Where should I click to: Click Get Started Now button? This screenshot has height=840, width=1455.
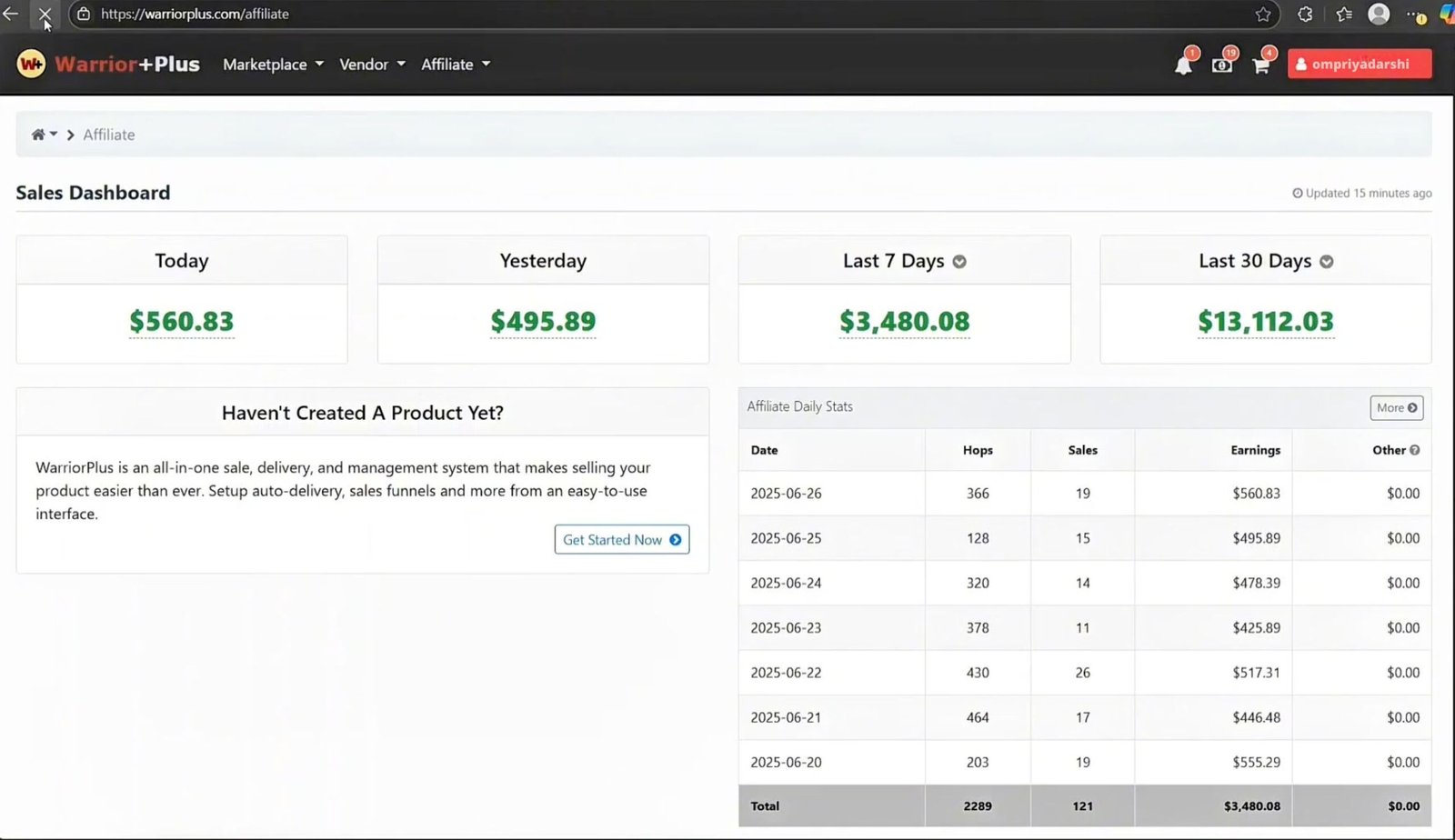[622, 539]
